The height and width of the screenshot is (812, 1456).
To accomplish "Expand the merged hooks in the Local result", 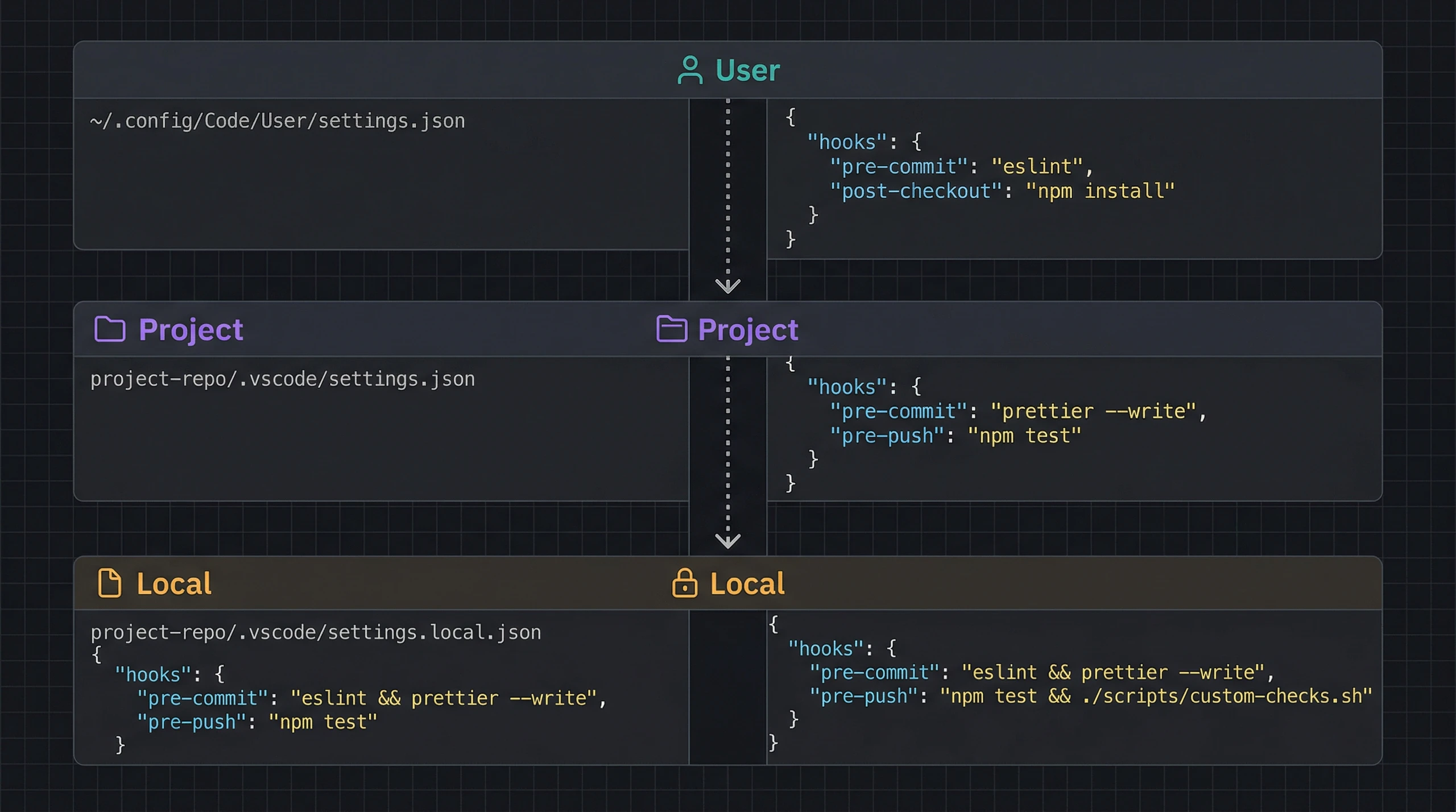I will click(826, 648).
